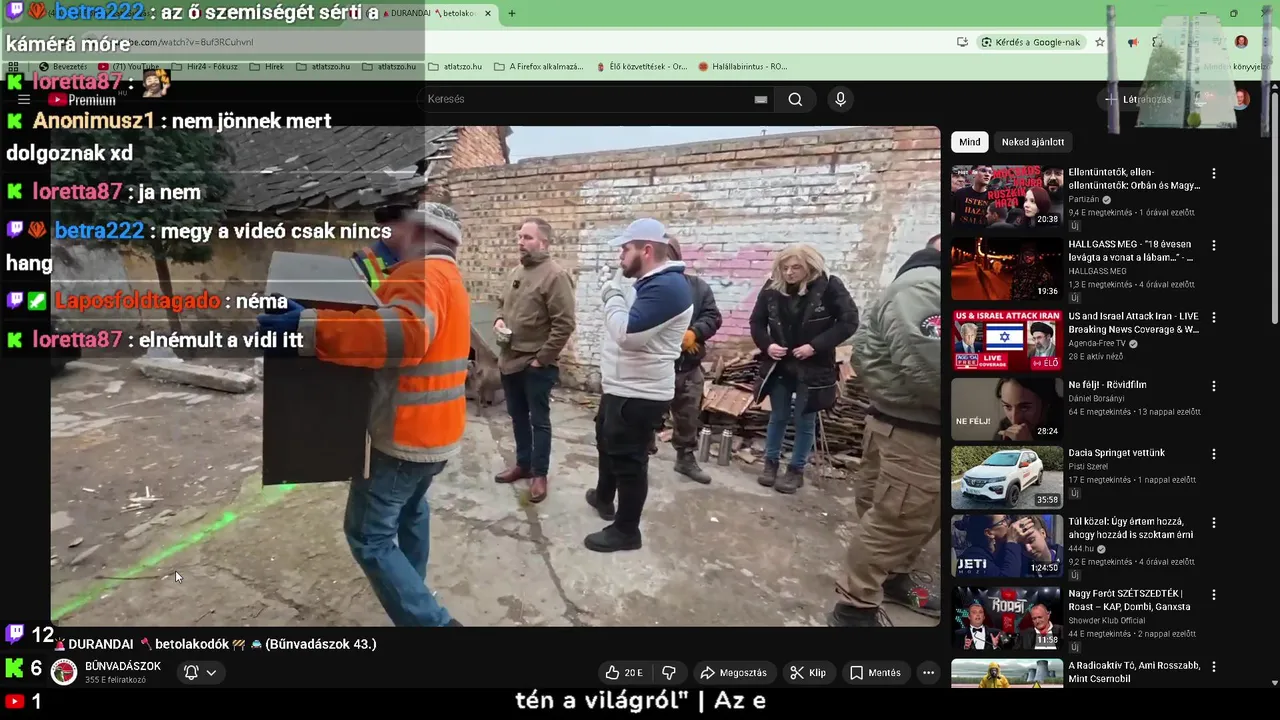Toggle channel notifications bell
1280x720 pixels.
coord(191,673)
